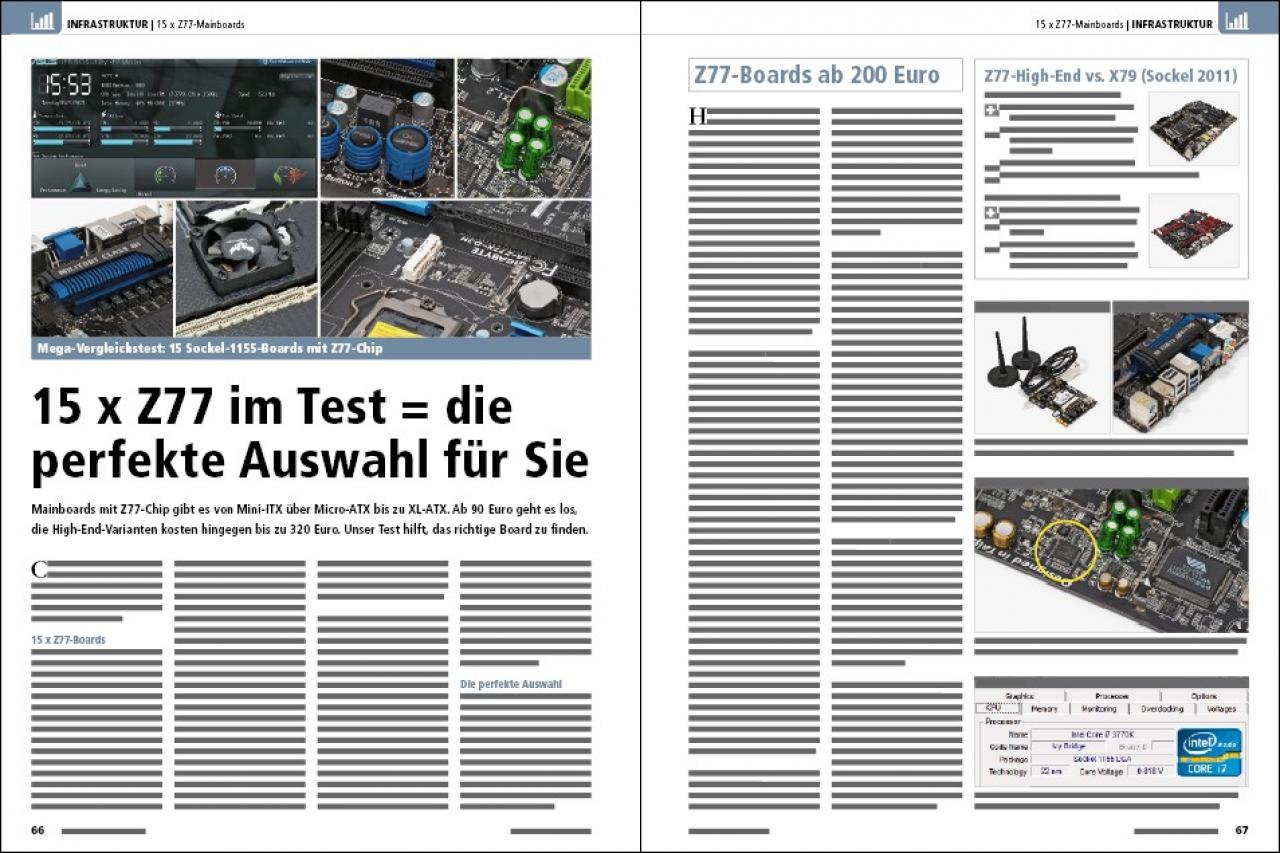Viewport: 1280px width, 853px height.
Task: Click the heading 'Z77-Boards ab 200 Euro'
Action: (817, 75)
